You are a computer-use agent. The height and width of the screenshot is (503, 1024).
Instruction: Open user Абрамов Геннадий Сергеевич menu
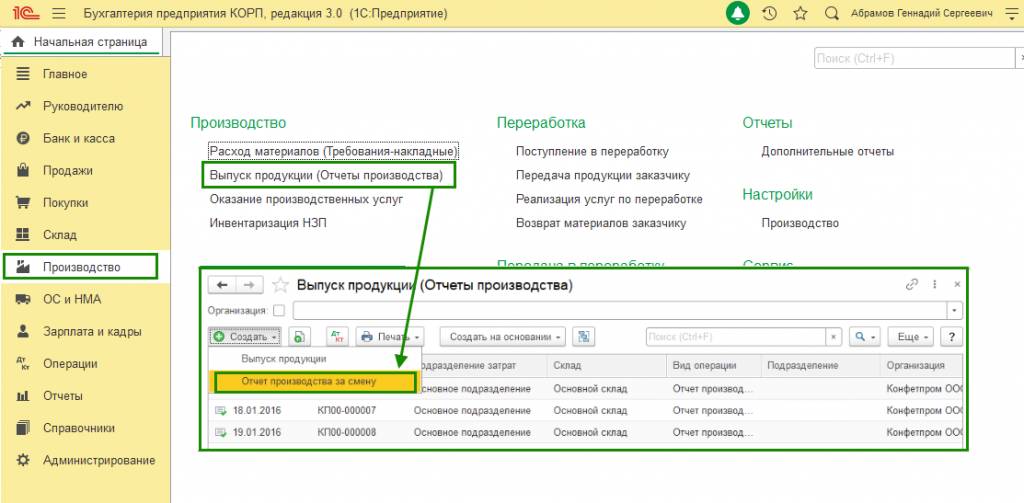tap(921, 13)
